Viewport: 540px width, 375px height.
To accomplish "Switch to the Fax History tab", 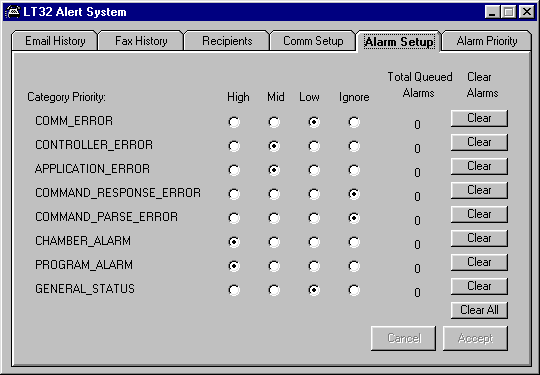I will pyautogui.click(x=141, y=41).
